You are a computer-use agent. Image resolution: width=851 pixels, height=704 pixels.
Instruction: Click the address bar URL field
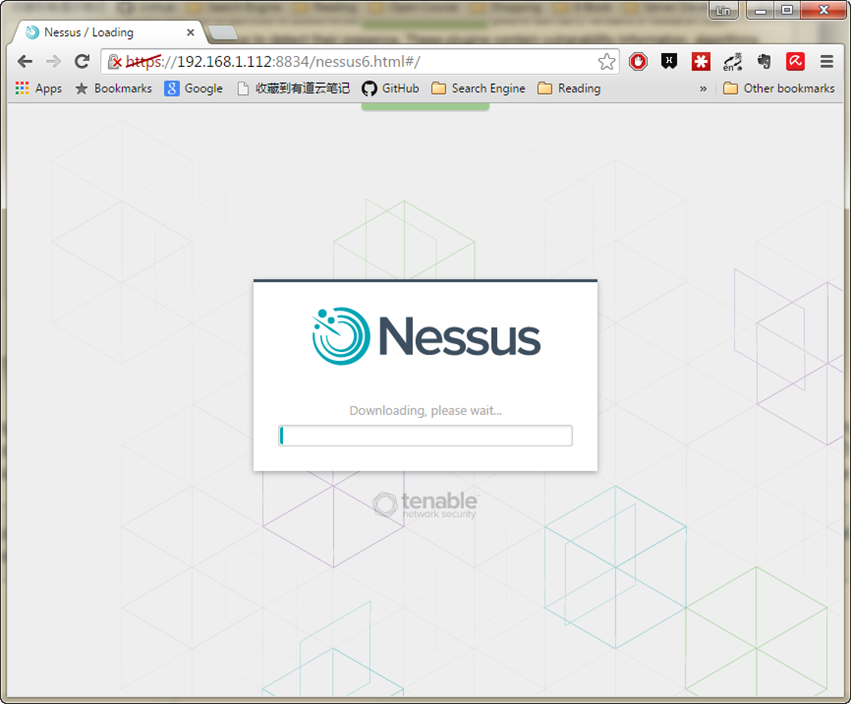pyautogui.click(x=358, y=61)
